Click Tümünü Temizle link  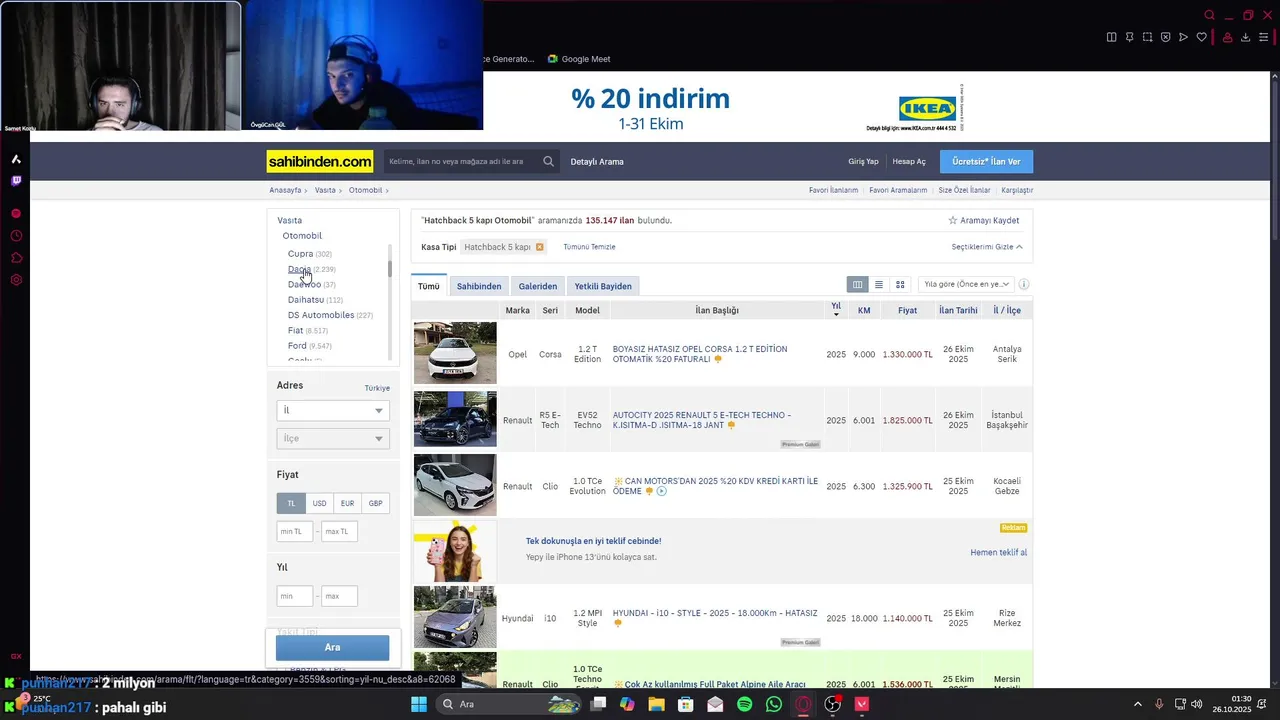tap(589, 247)
